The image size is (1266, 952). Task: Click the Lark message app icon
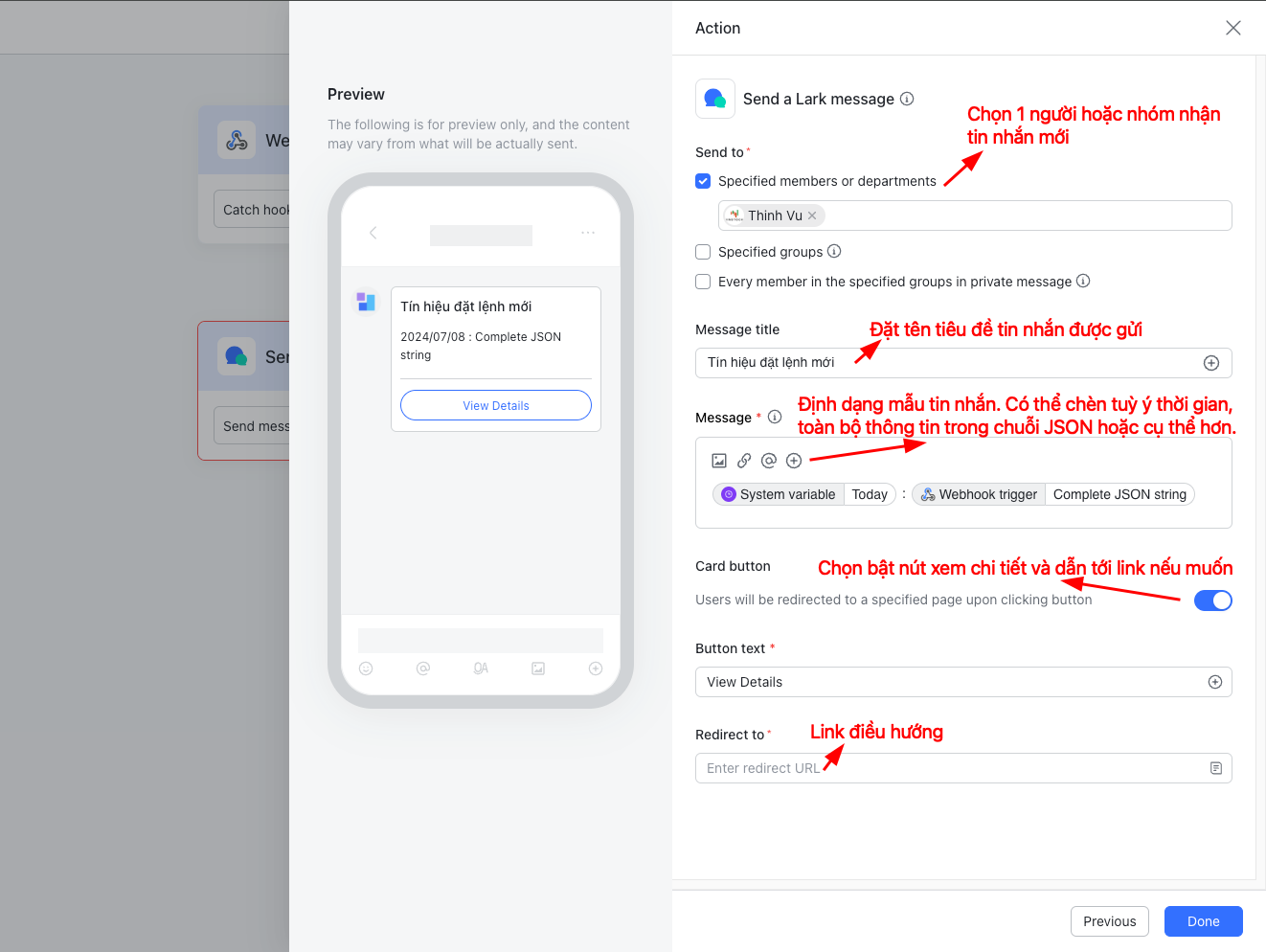tap(715, 99)
